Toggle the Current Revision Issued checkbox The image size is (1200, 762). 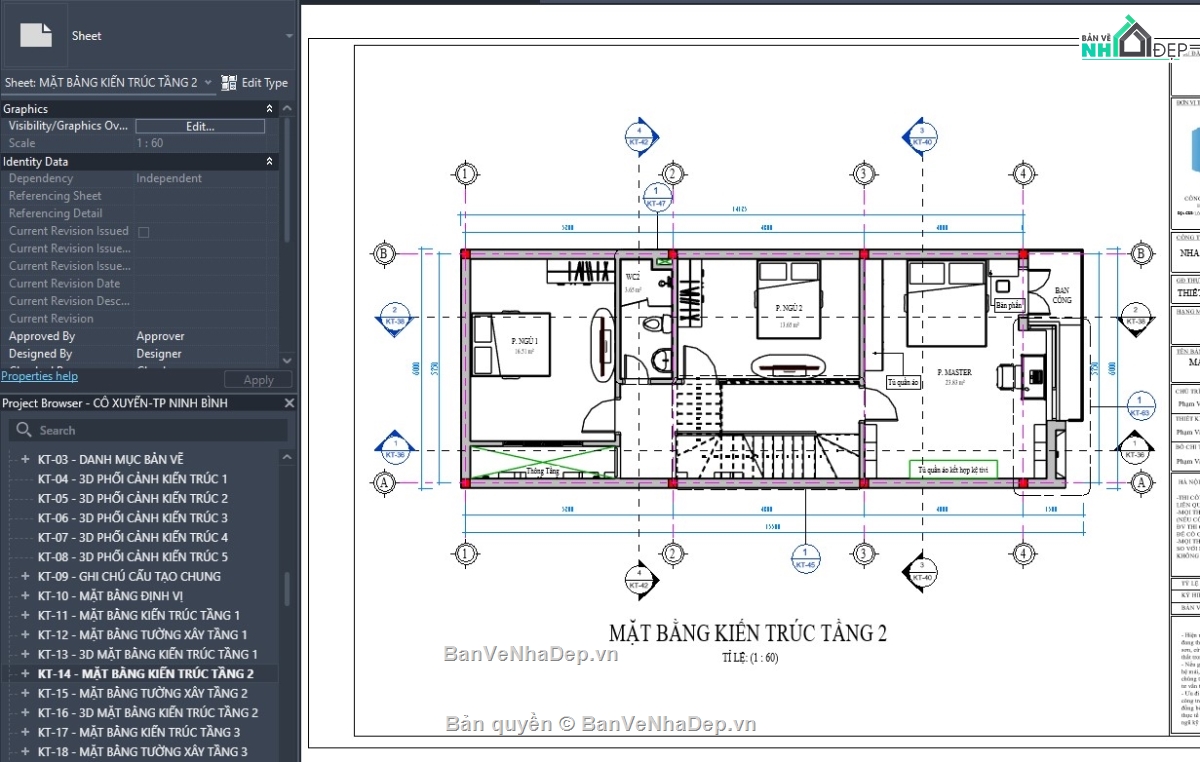click(143, 232)
